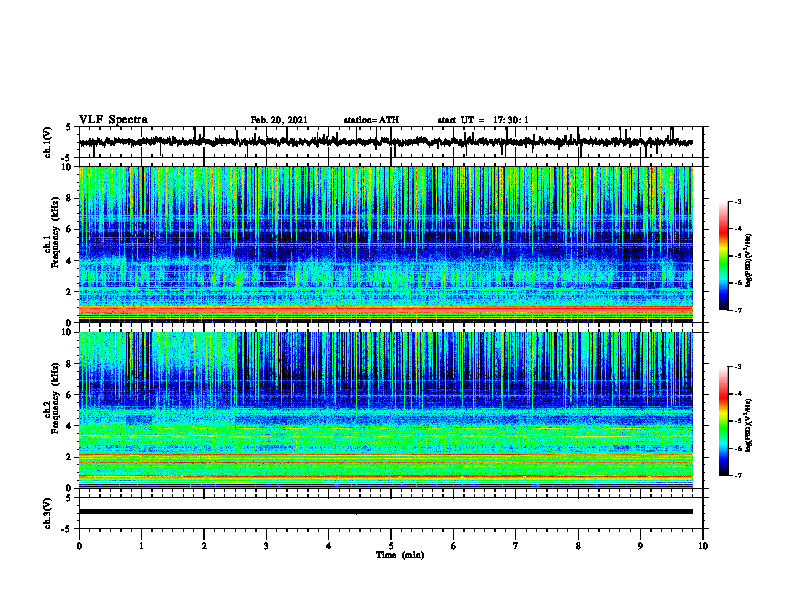
Task: Click the ch.1 color bar PSD unit label
Action: coord(749,260)
